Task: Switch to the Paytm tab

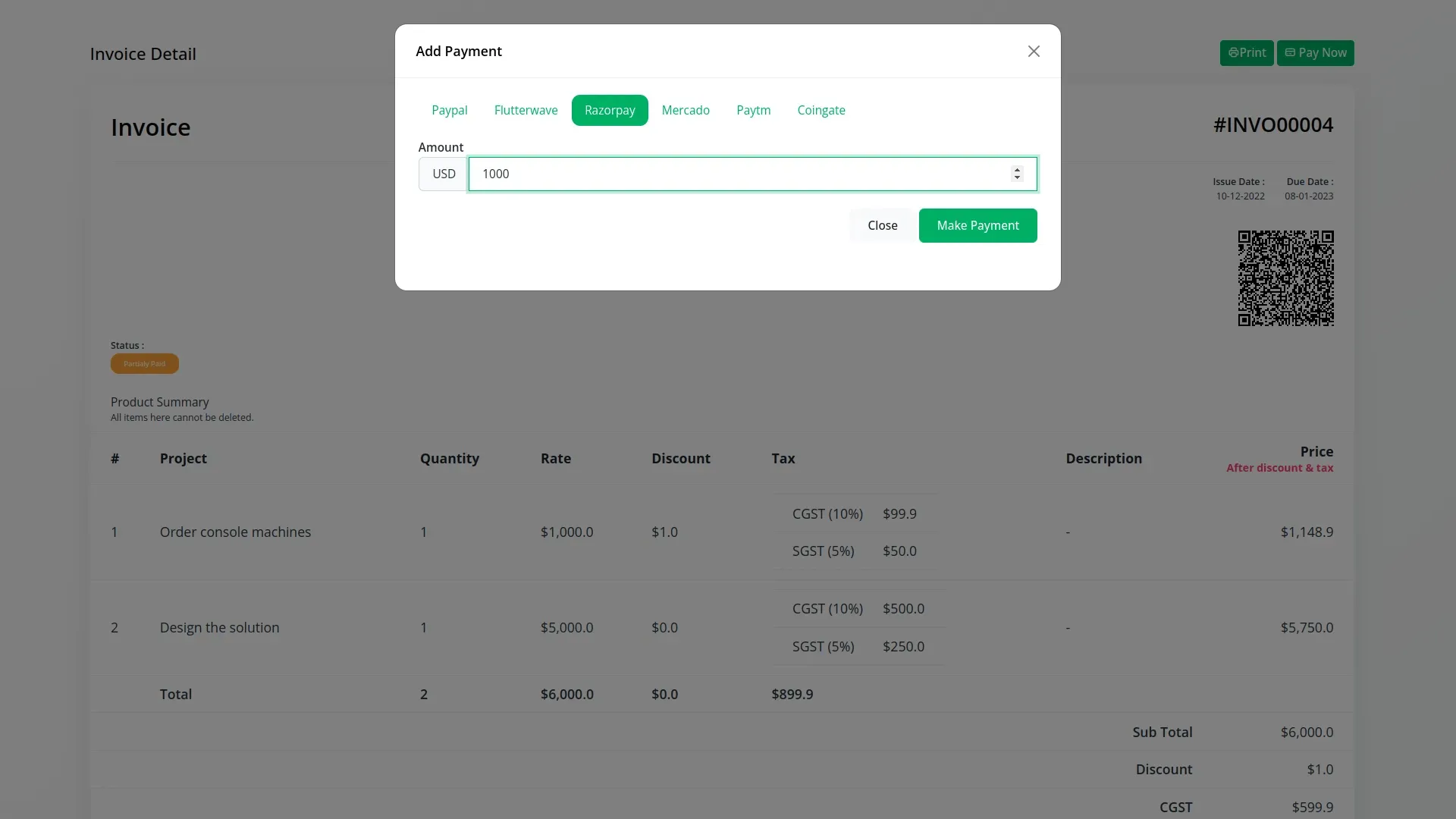Action: pos(753,110)
